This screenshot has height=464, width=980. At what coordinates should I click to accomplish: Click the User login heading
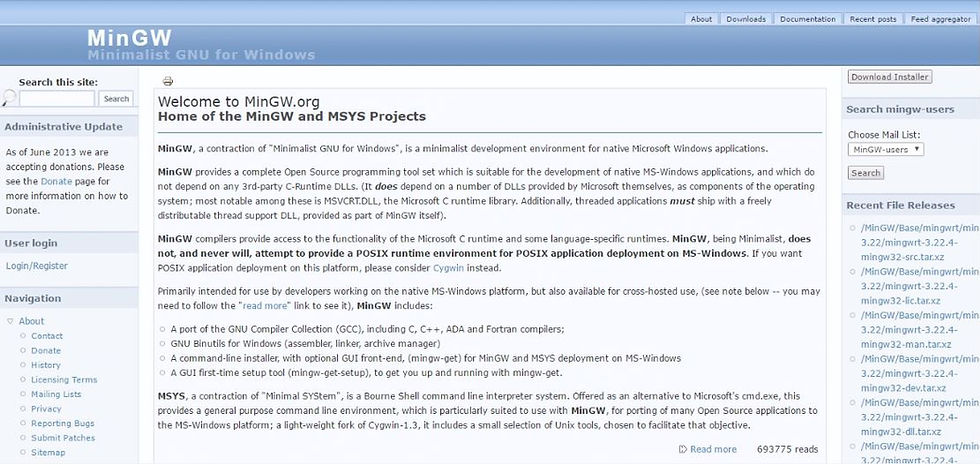tap(31, 243)
